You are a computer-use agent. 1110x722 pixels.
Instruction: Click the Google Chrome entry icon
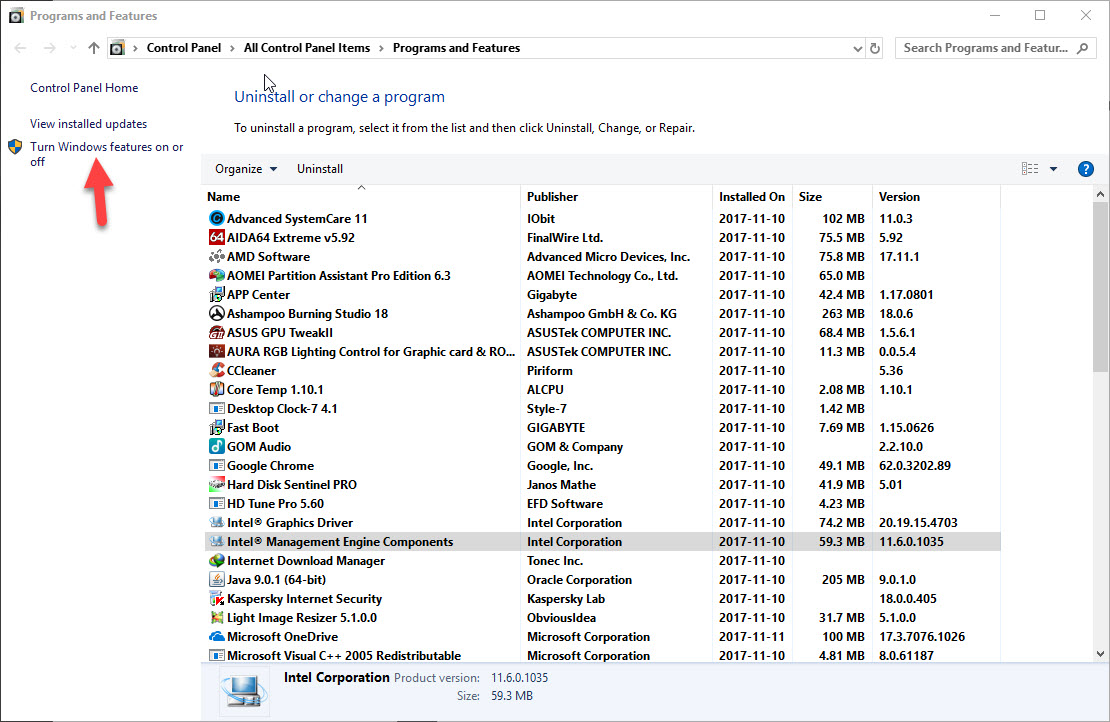pos(217,466)
